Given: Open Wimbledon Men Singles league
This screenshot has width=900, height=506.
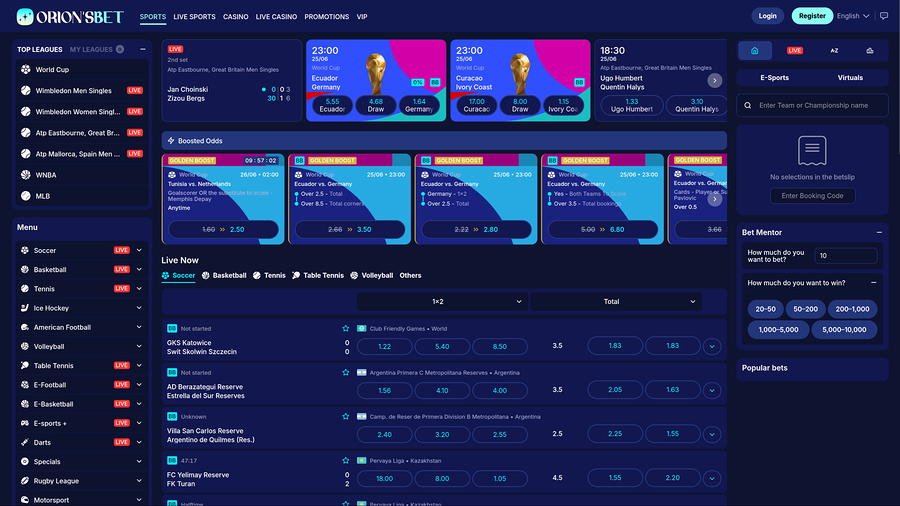Looking at the screenshot, I should (81, 91).
